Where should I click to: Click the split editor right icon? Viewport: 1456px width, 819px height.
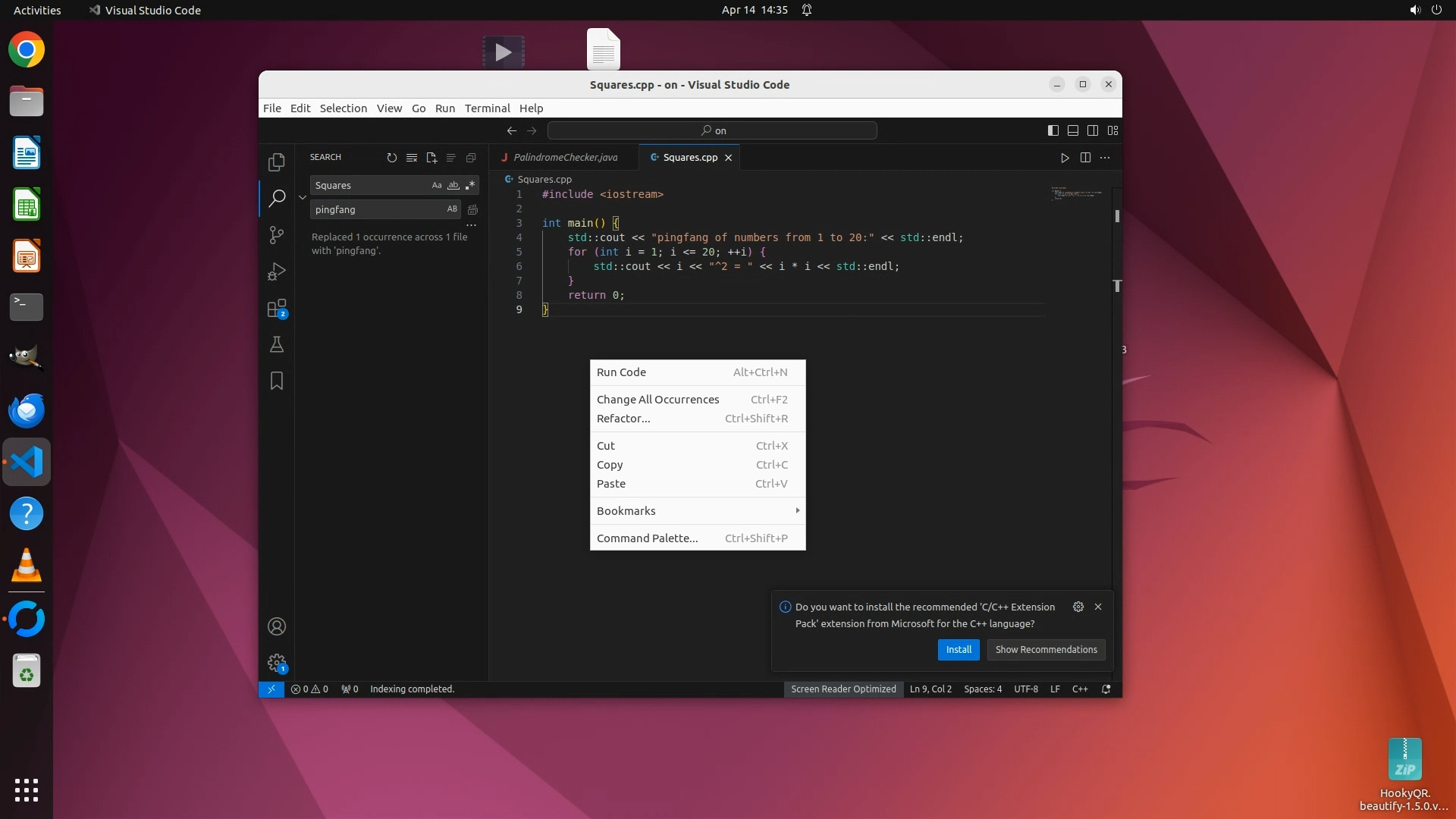click(1085, 158)
